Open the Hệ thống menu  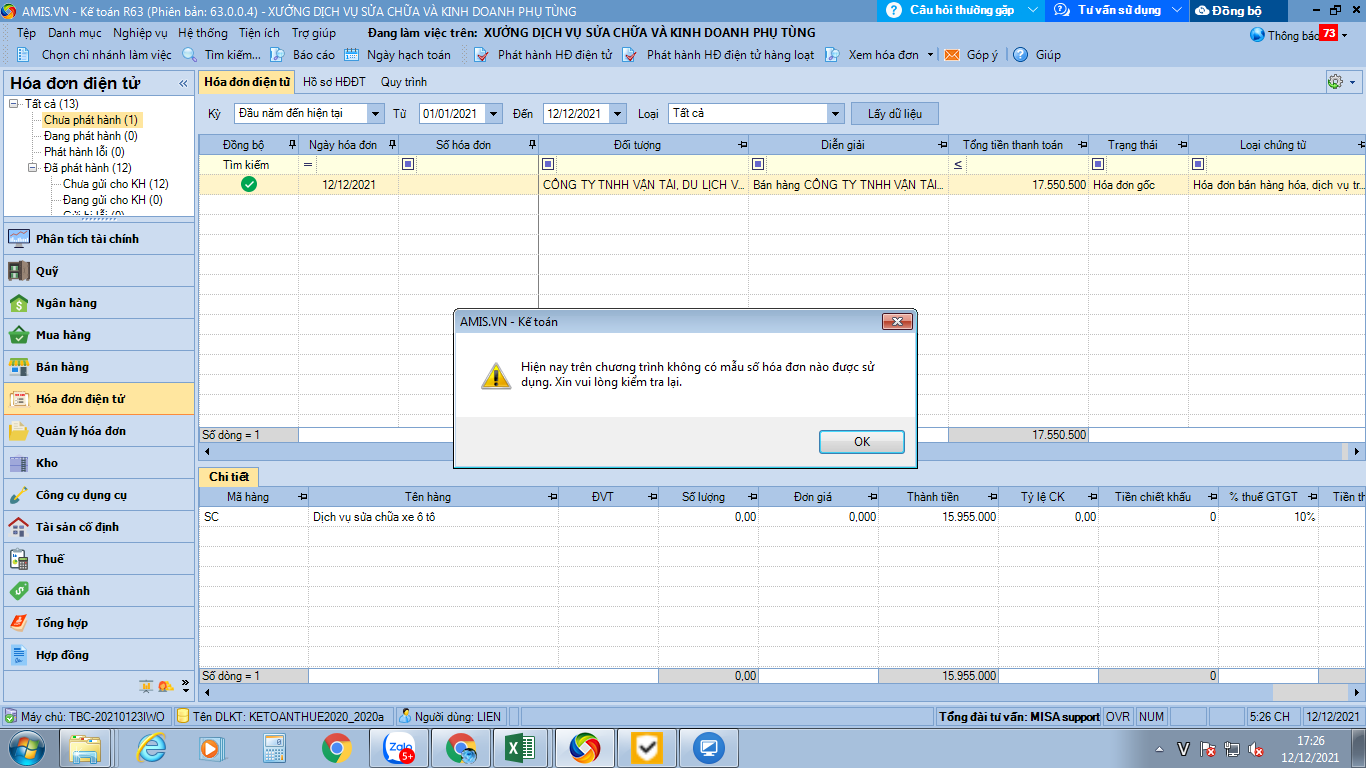pyautogui.click(x=203, y=33)
